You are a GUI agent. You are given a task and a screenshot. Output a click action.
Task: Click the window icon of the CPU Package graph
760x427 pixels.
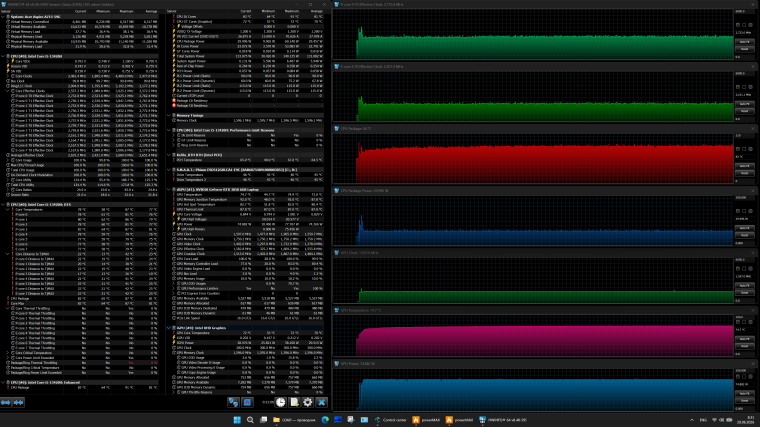pos(336,128)
